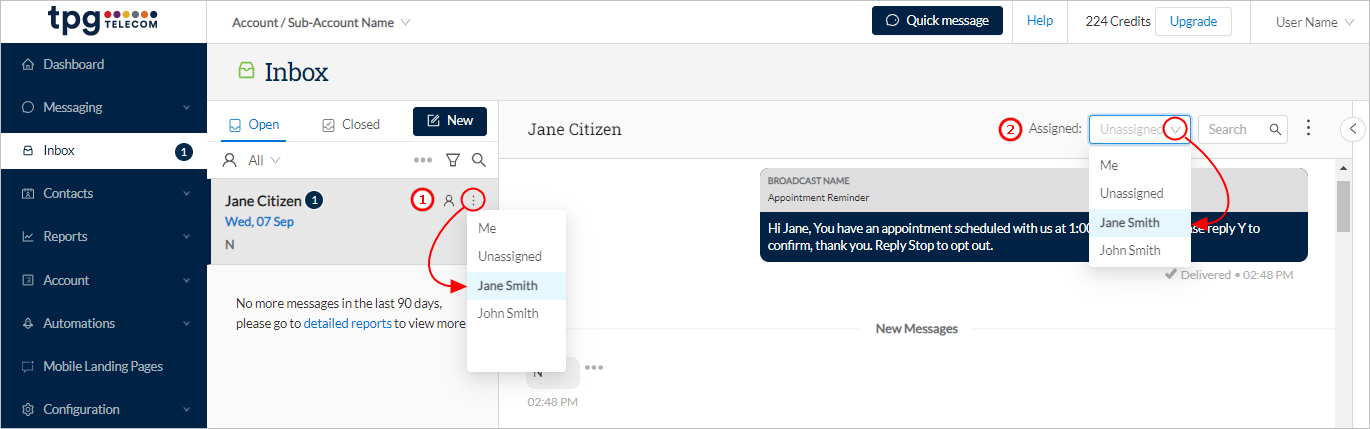Select John Smith in the Assigned dropdown list

click(1130, 251)
